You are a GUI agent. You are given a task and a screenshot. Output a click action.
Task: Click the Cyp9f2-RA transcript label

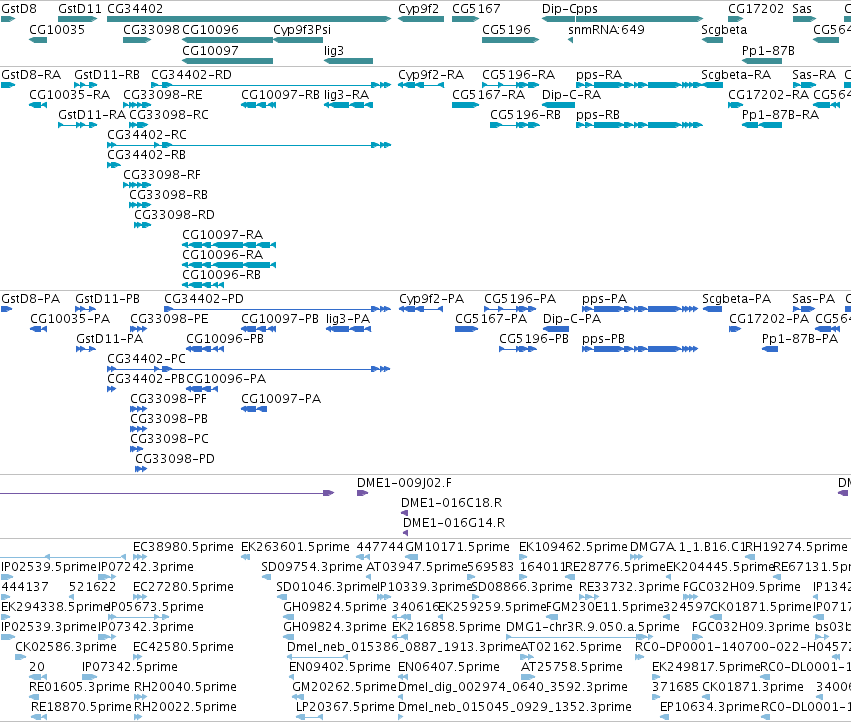[x=431, y=75]
